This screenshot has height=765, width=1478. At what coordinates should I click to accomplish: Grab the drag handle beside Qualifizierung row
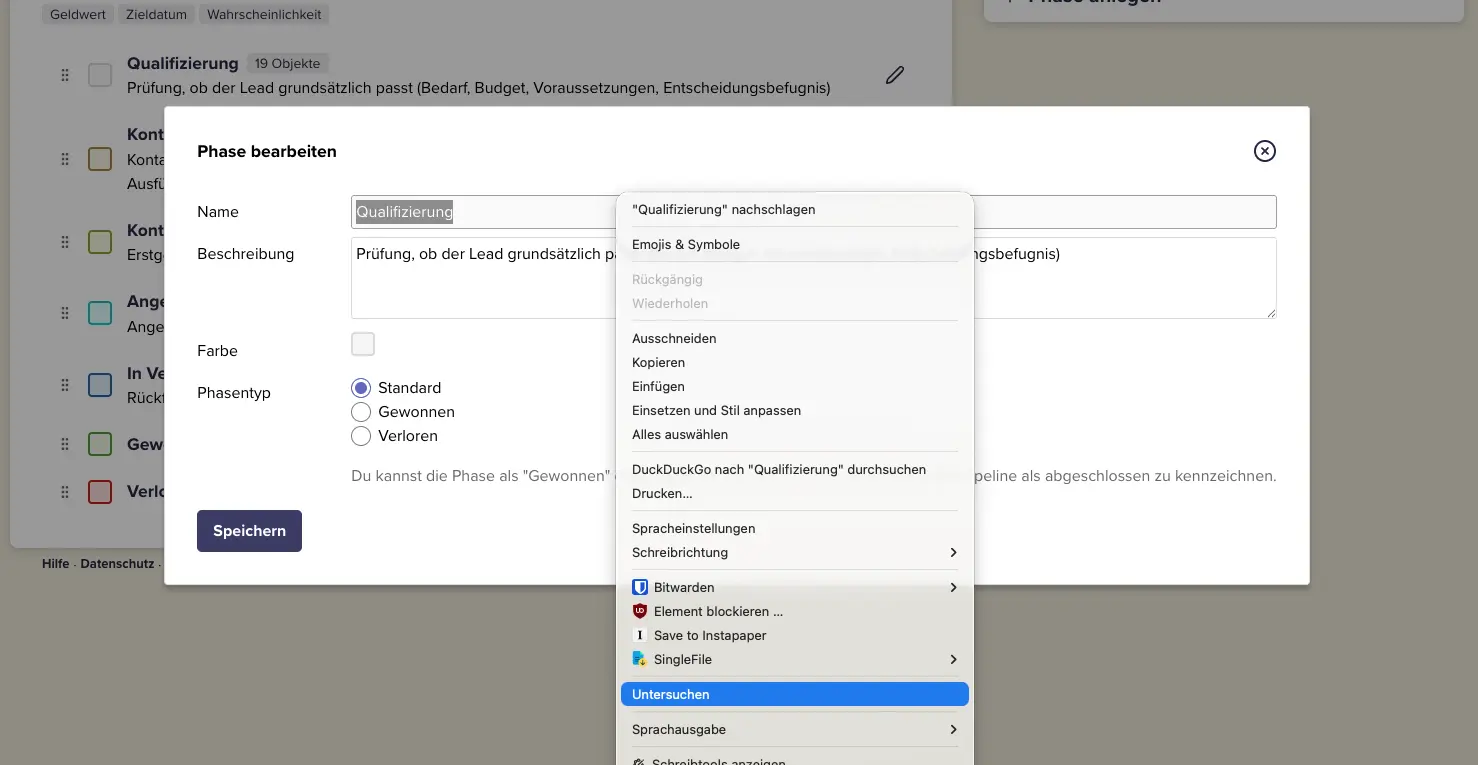[65, 75]
